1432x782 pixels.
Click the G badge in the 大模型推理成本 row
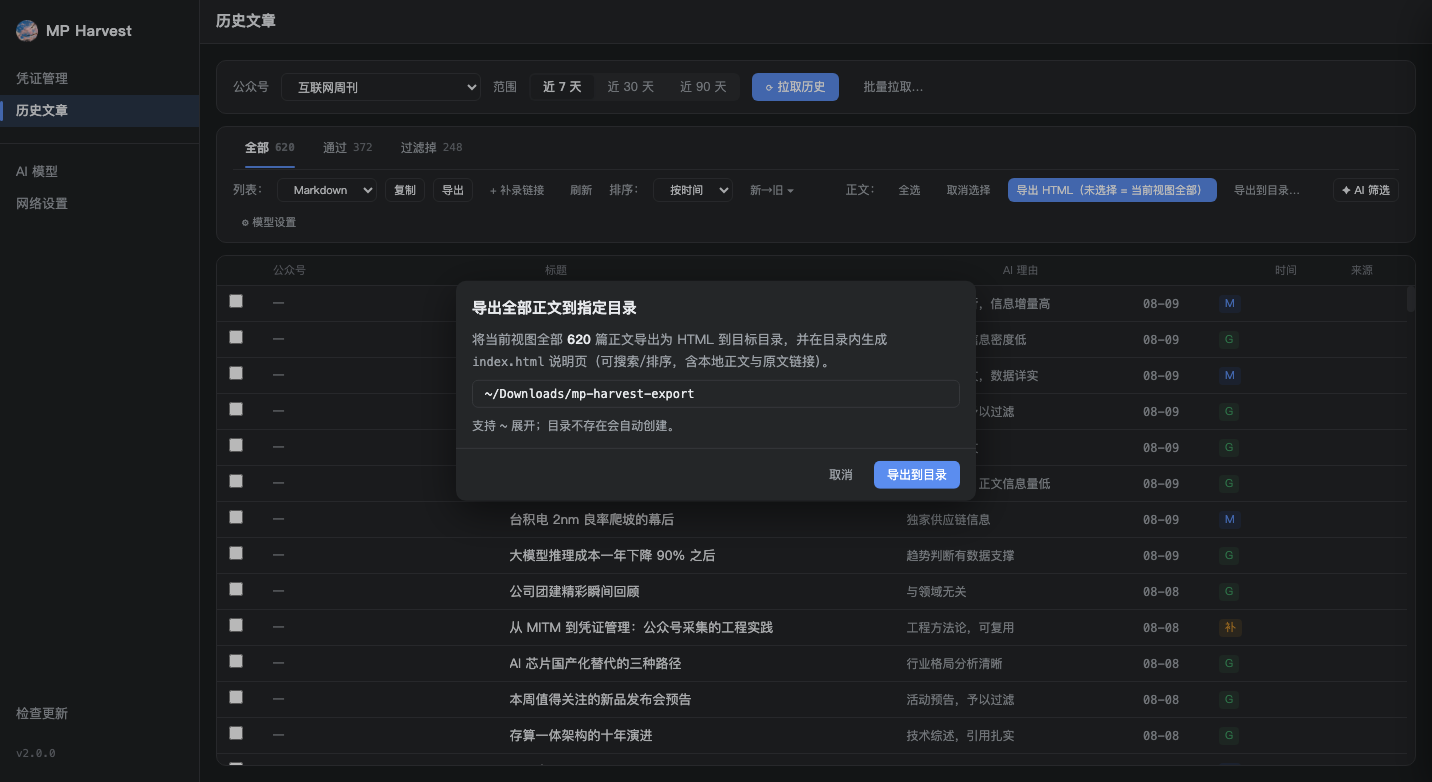pos(1230,556)
